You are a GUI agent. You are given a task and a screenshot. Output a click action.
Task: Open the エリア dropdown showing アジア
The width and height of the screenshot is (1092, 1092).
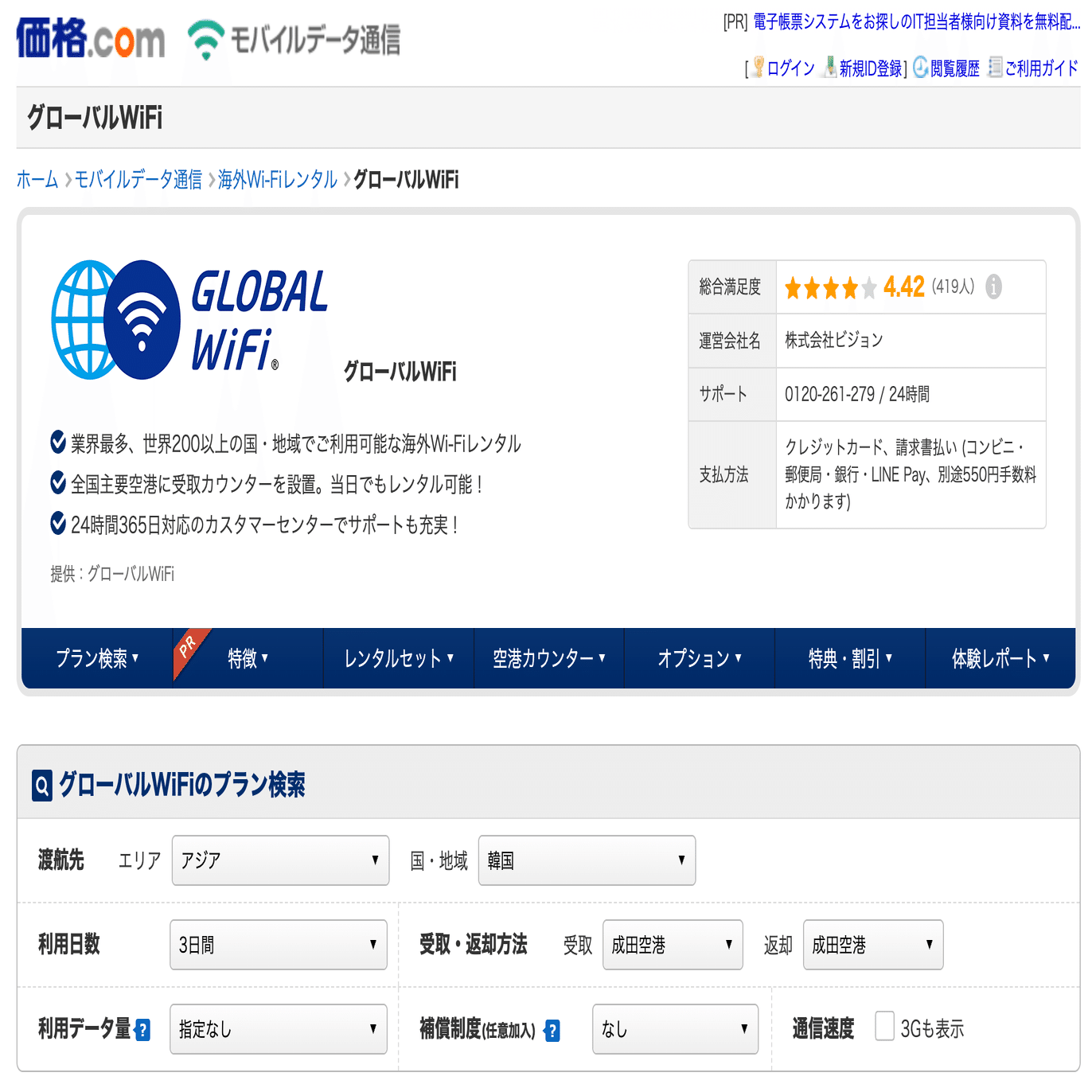(x=279, y=860)
